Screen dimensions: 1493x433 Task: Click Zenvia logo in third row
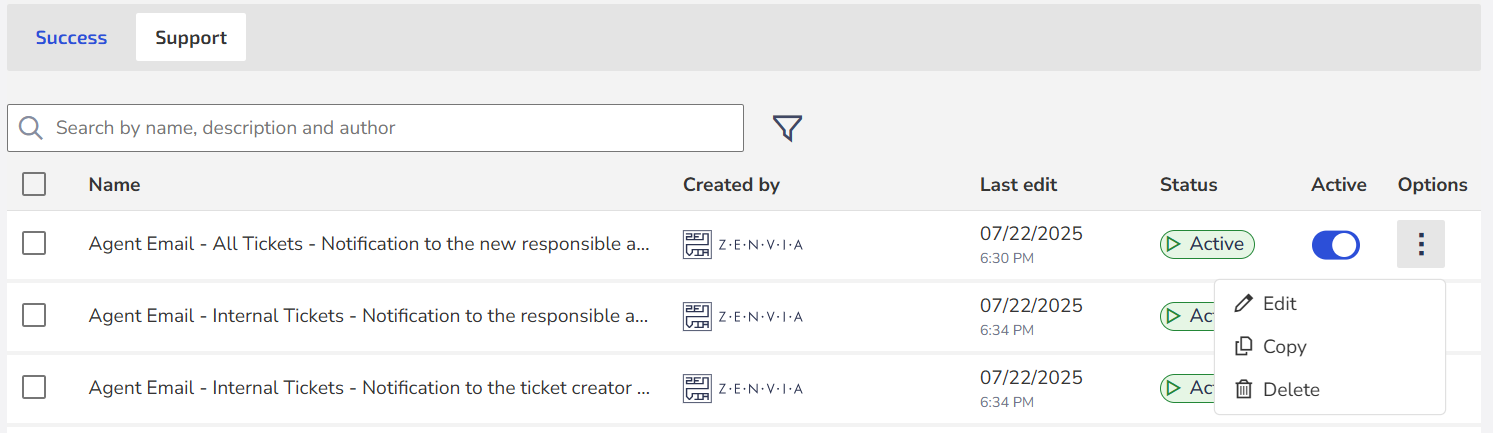[x=743, y=388]
